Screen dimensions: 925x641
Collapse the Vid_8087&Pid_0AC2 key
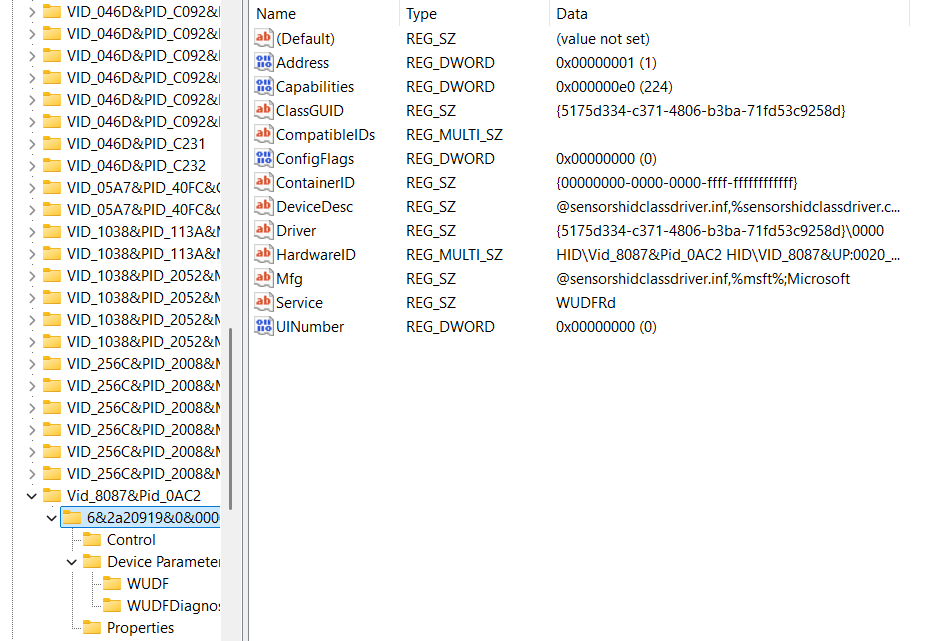point(32,496)
